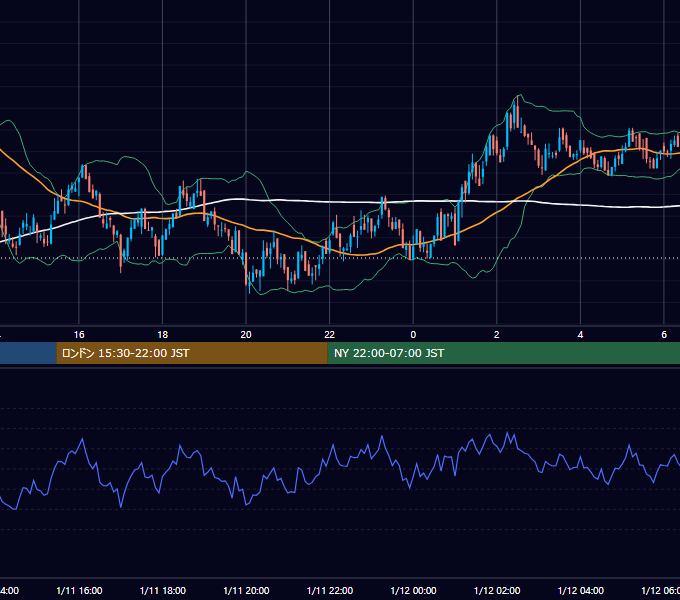Click the 1/11 18:00 time label
This screenshot has width=680, height=600.
pos(163,590)
